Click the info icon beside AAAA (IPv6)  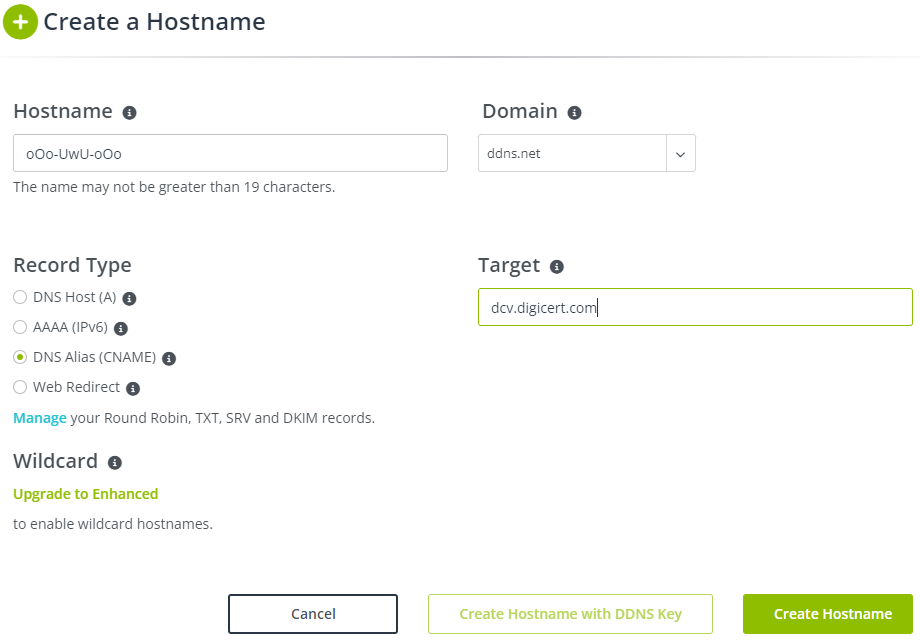point(121,328)
